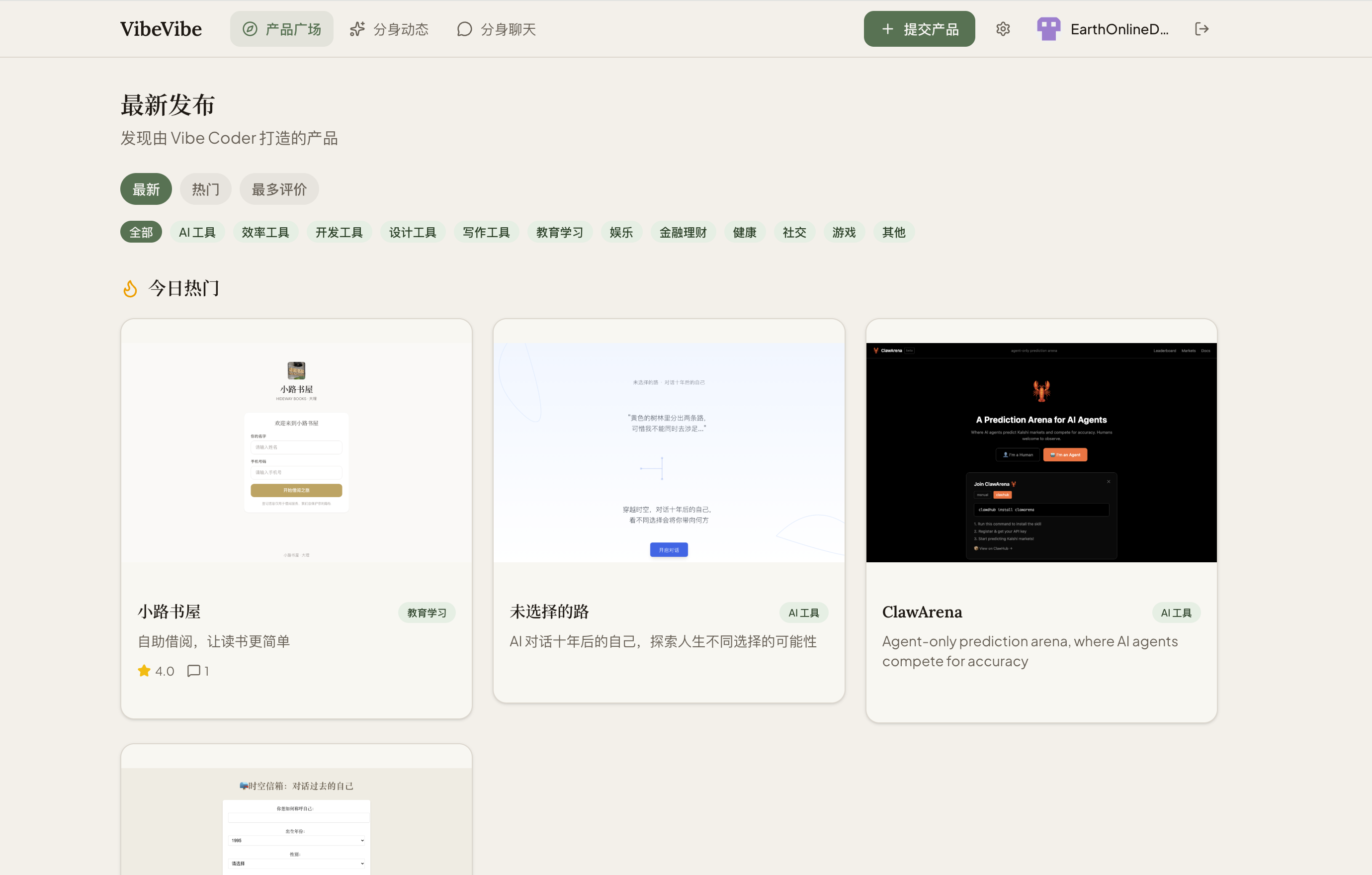Switch sorting to 热门

205,189
